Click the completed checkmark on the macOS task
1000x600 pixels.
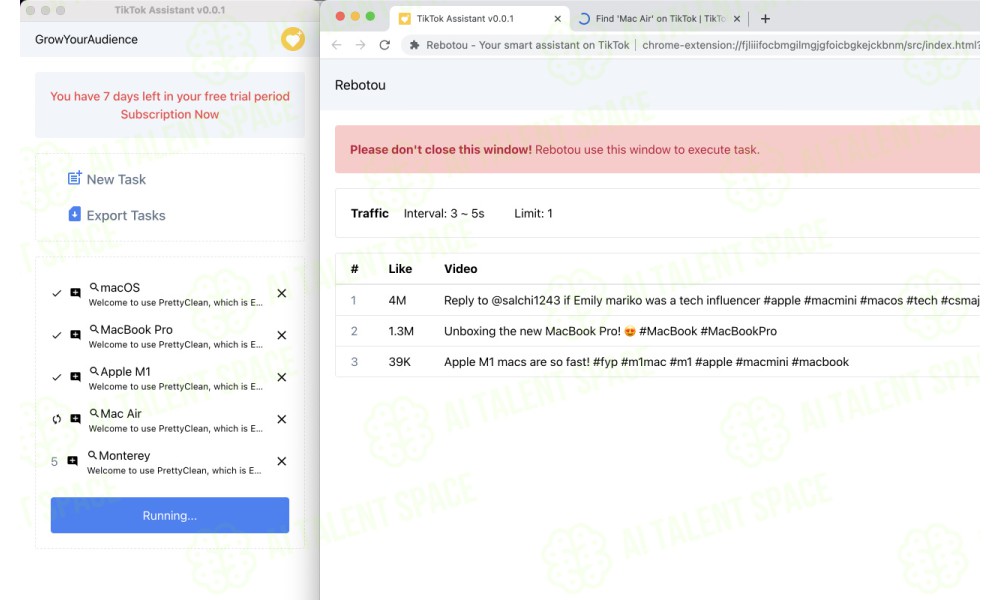[x=57, y=293]
